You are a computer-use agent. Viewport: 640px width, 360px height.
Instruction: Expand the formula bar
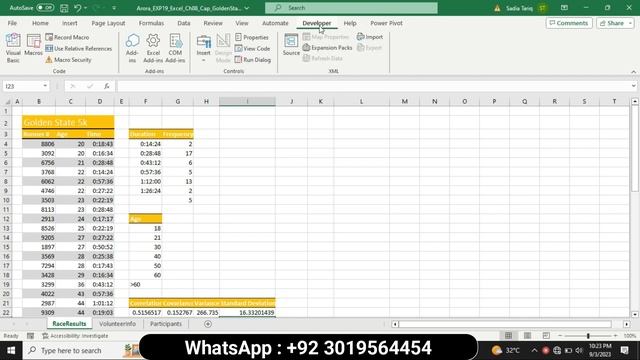[x=633, y=86]
